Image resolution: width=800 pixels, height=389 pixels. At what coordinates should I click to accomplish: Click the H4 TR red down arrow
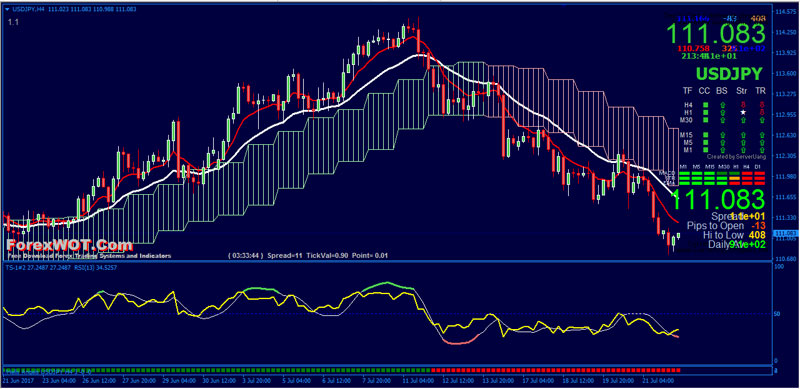click(x=762, y=105)
